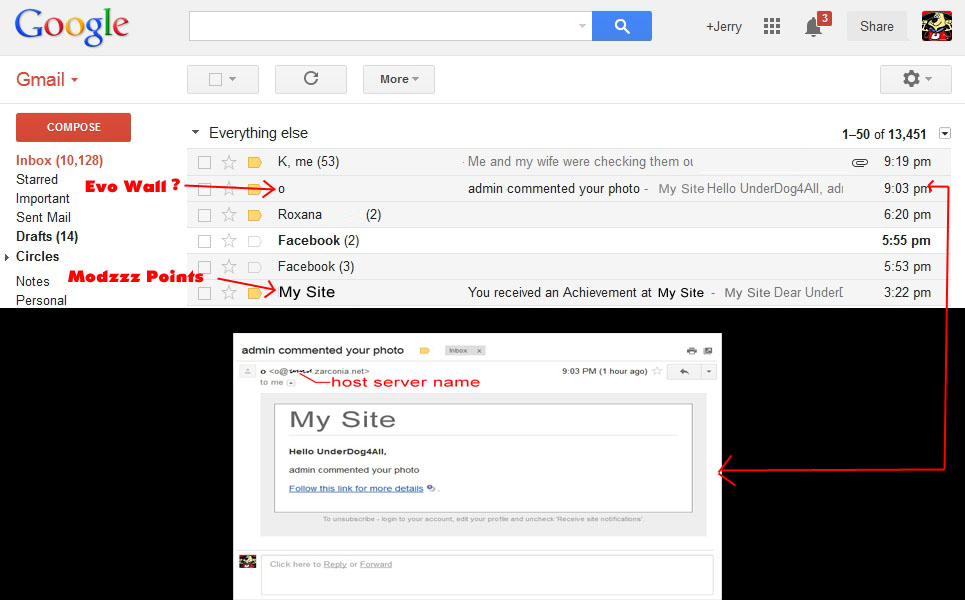The width and height of the screenshot is (965, 600).
Task: Star the My Site achievement email
Action: tap(229, 292)
